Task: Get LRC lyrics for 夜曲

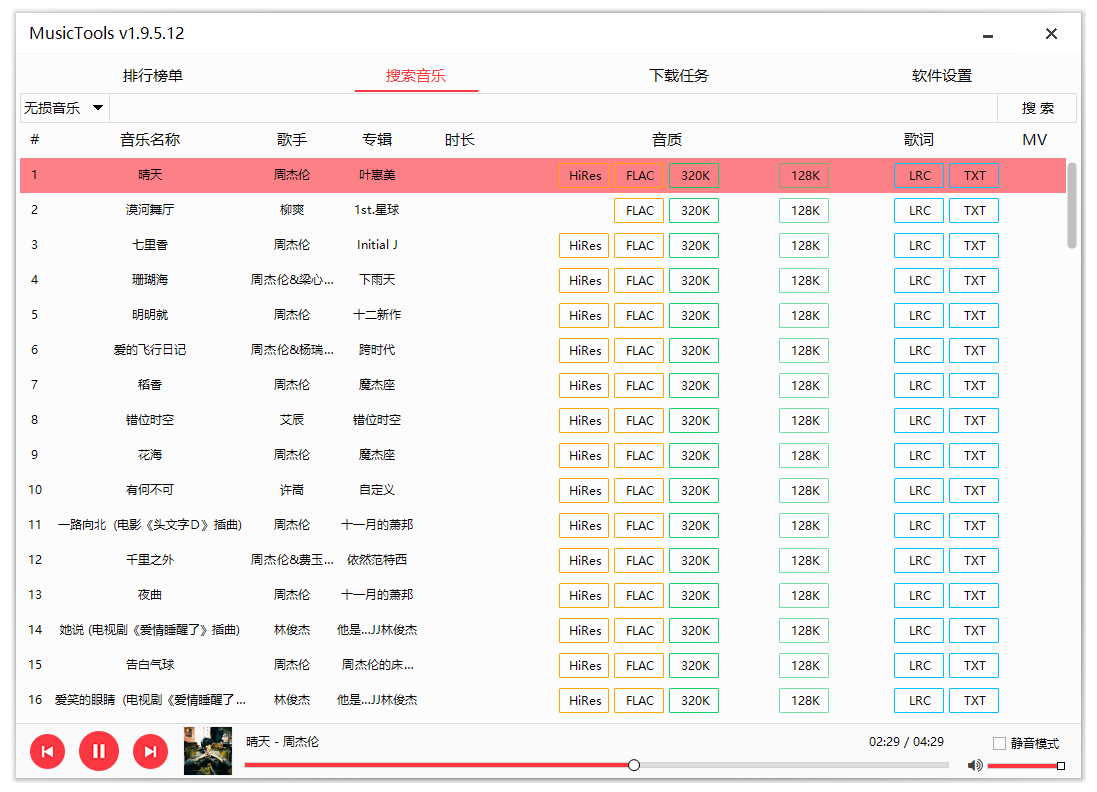Action: tap(920, 596)
